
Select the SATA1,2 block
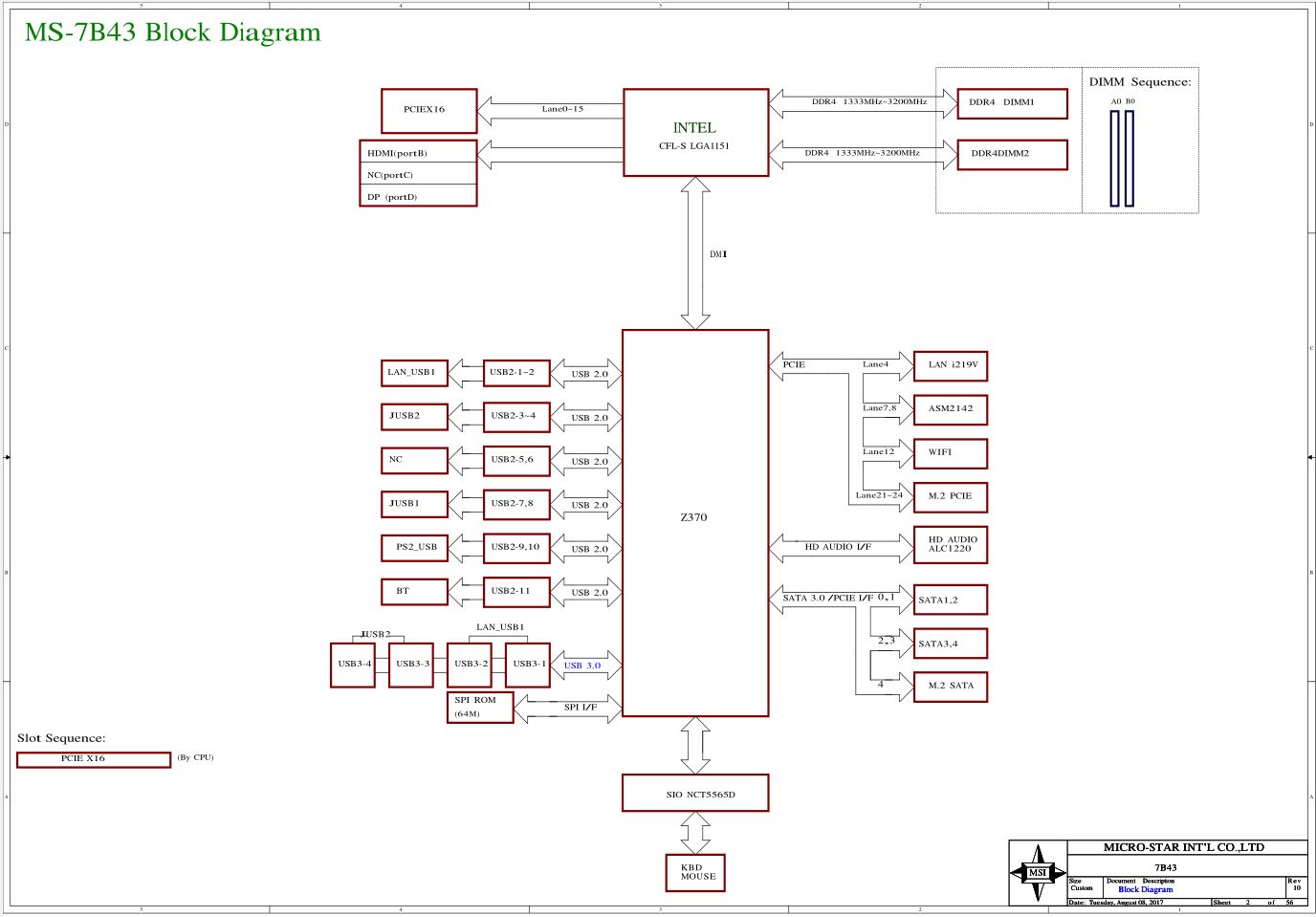pyautogui.click(x=951, y=600)
